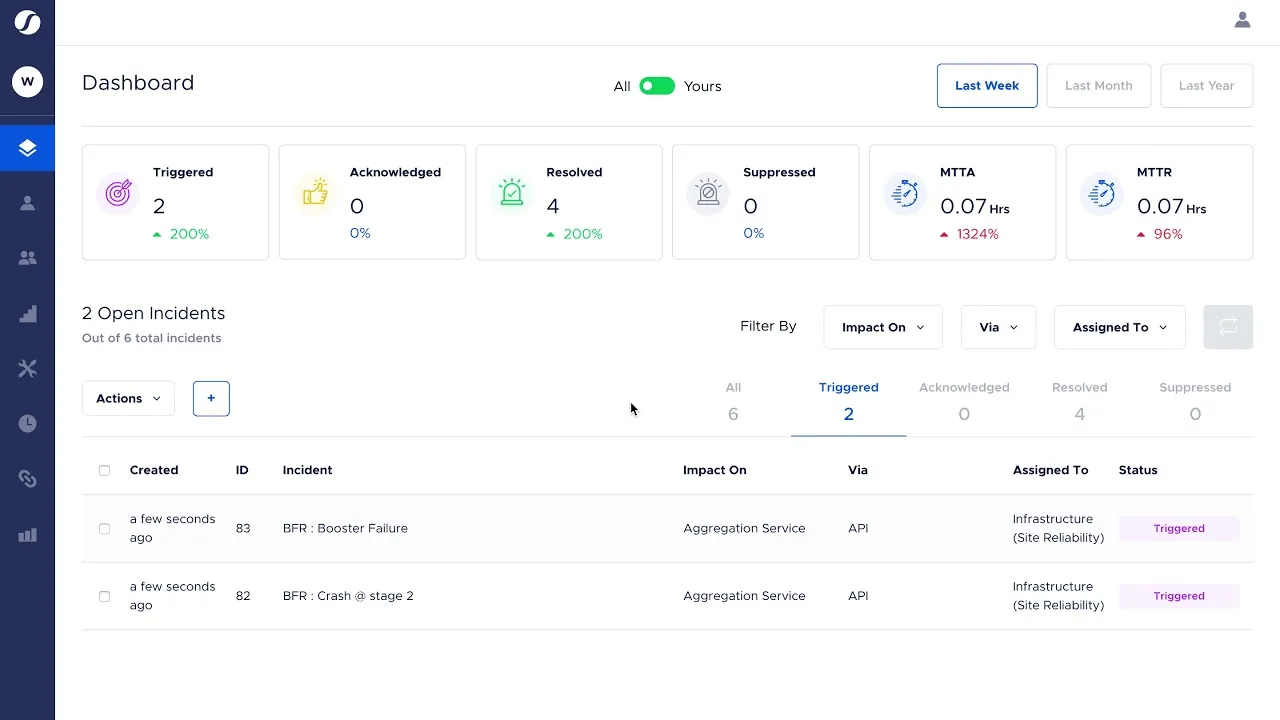Tick the select-all checkbox in table header
Viewport: 1280px width, 720px height.
[x=104, y=470]
